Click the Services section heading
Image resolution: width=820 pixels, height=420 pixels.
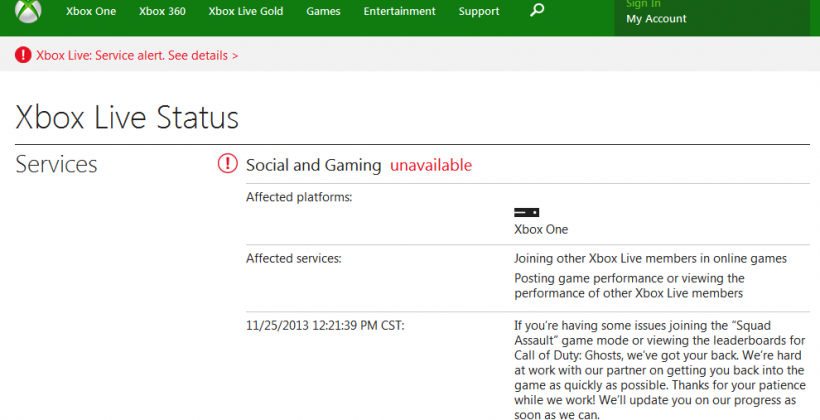(56, 164)
